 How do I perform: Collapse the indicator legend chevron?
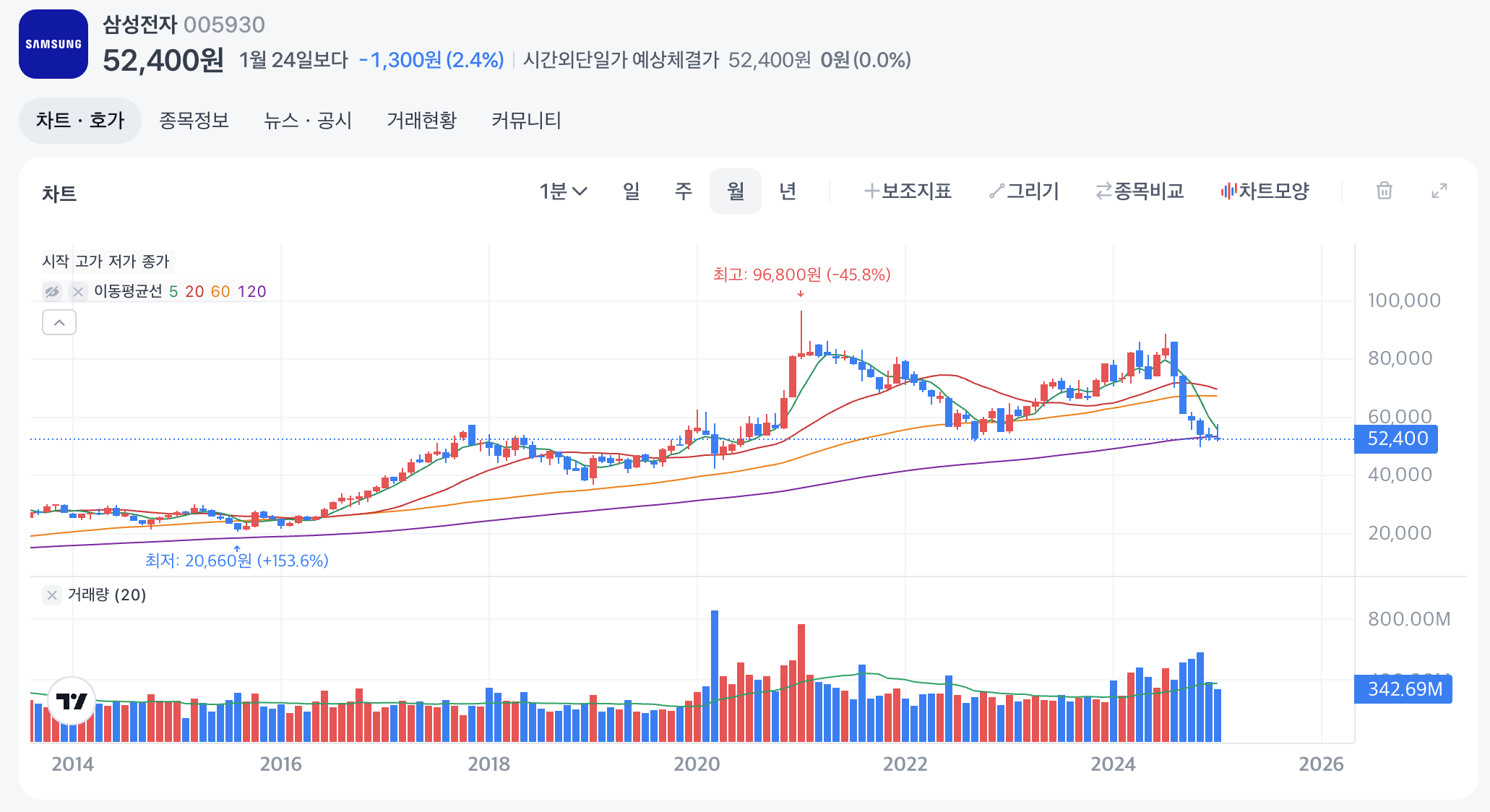pyautogui.click(x=59, y=322)
